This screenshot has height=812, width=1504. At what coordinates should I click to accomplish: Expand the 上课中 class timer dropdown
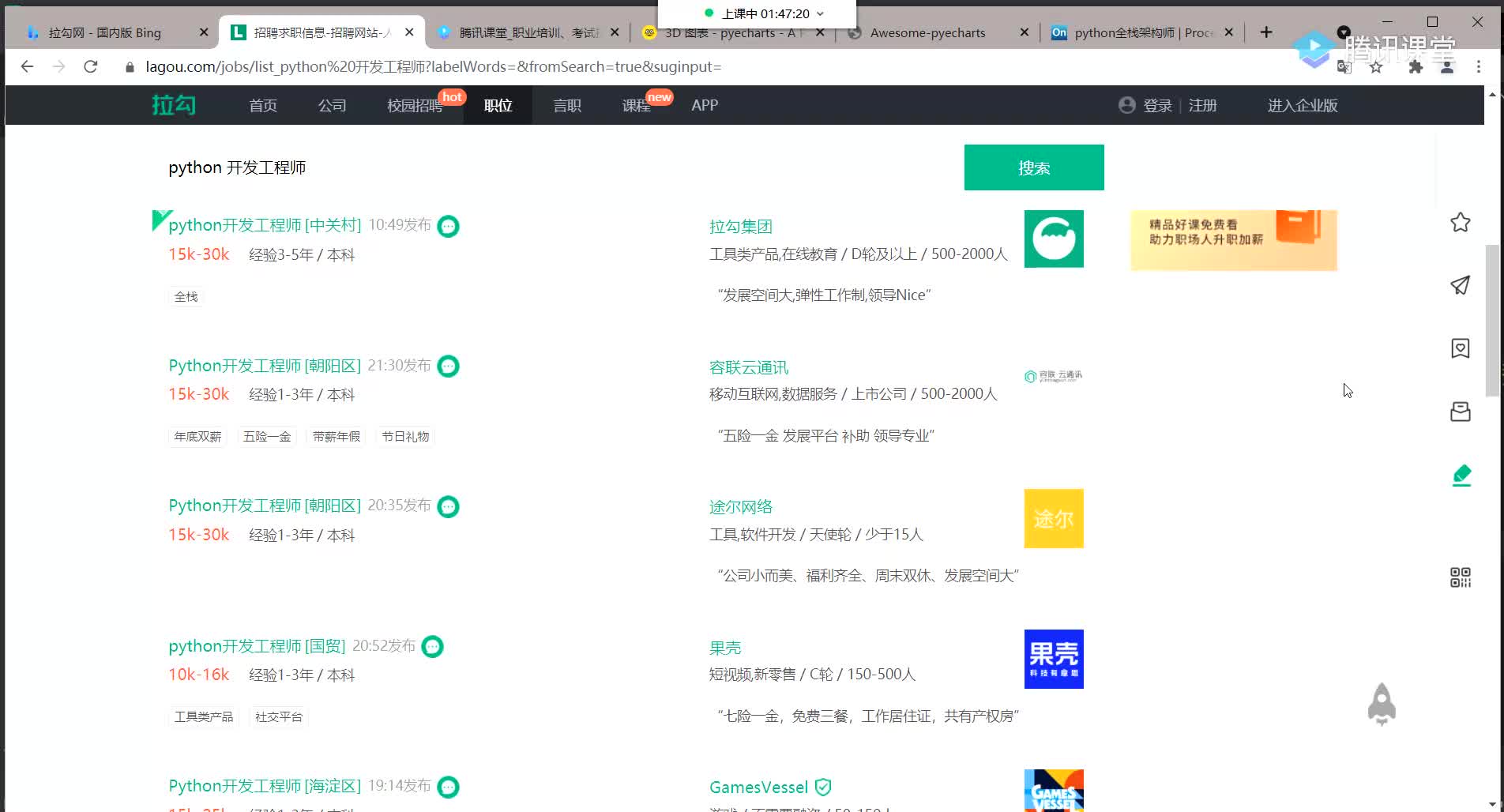820,13
